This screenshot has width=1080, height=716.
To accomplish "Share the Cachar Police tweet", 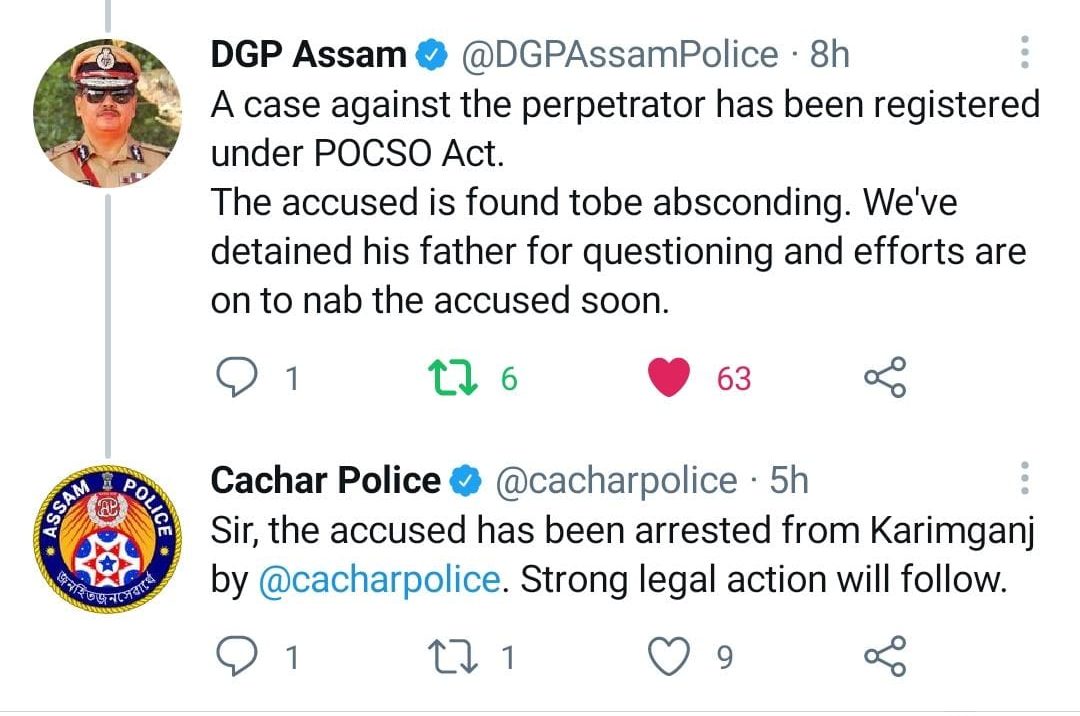I will (884, 656).
